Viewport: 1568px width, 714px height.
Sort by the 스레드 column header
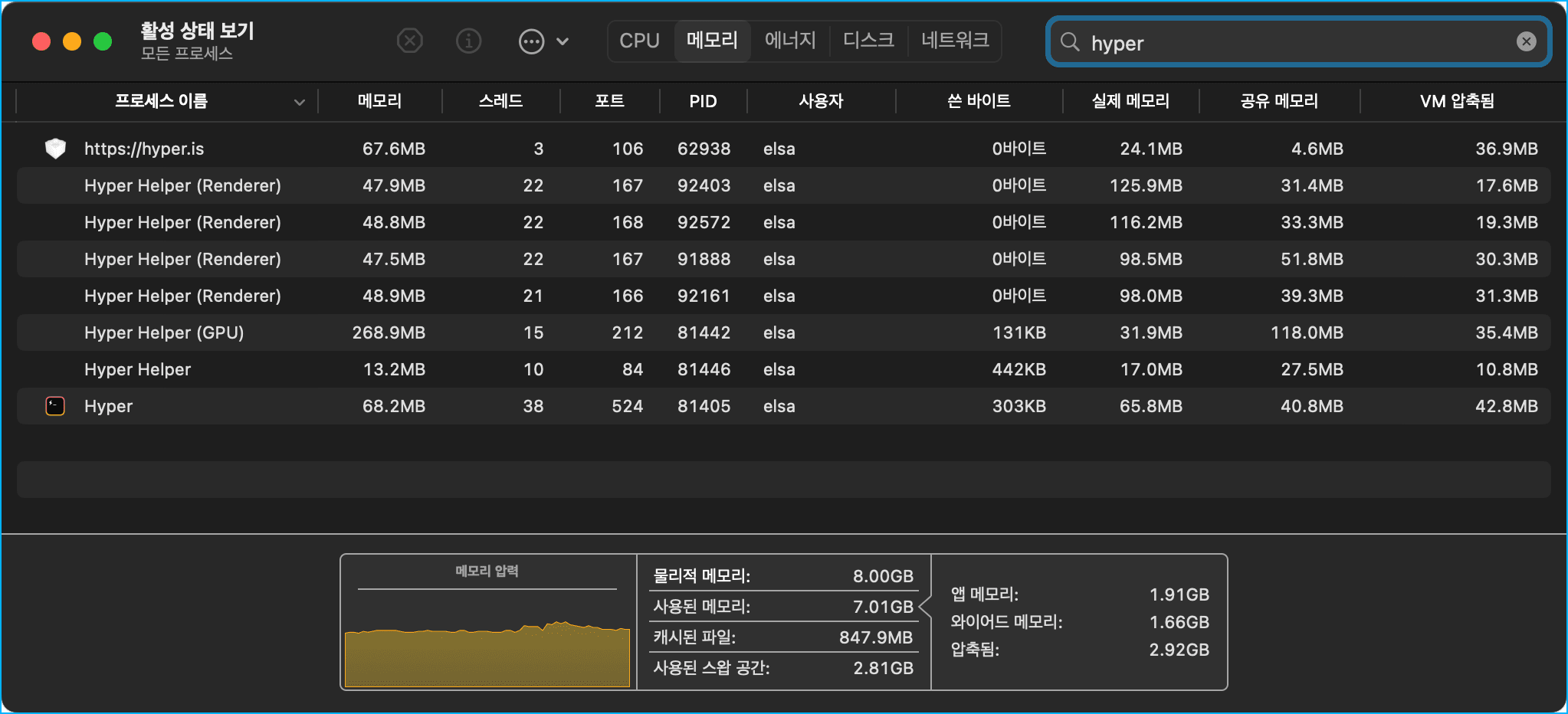500,101
